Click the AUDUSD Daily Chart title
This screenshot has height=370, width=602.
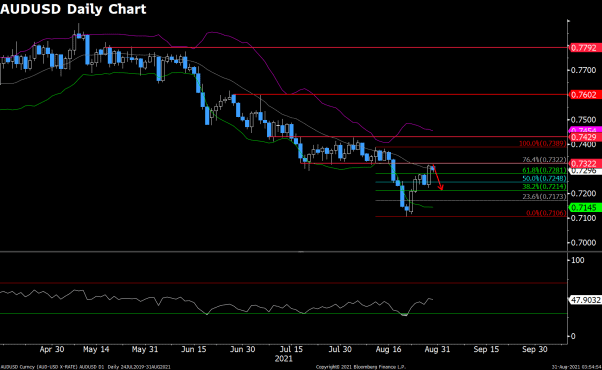coord(73,9)
